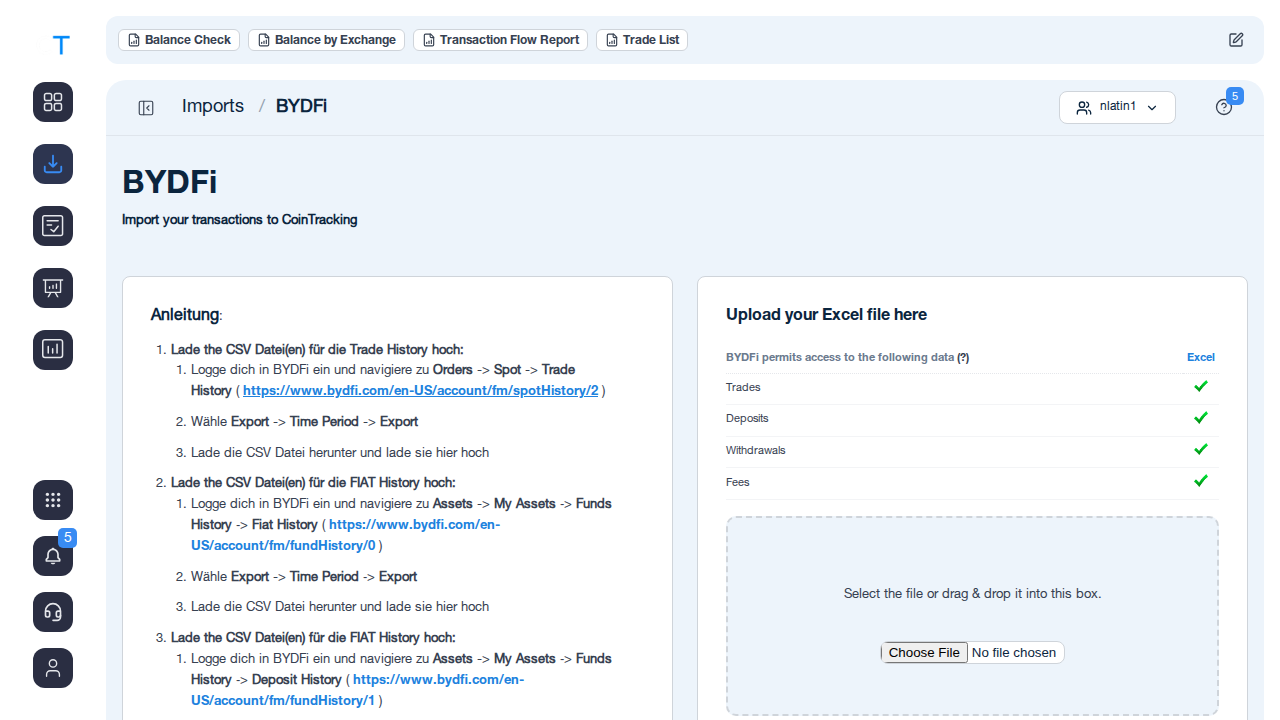
Task: Open the imports download icon in sidebar
Action: point(53,164)
